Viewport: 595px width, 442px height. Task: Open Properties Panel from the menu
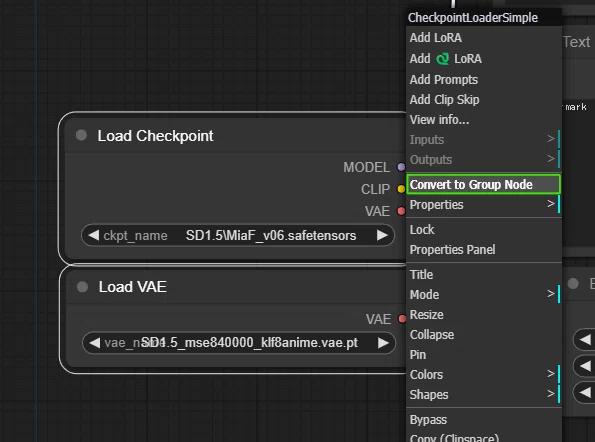click(x=484, y=250)
